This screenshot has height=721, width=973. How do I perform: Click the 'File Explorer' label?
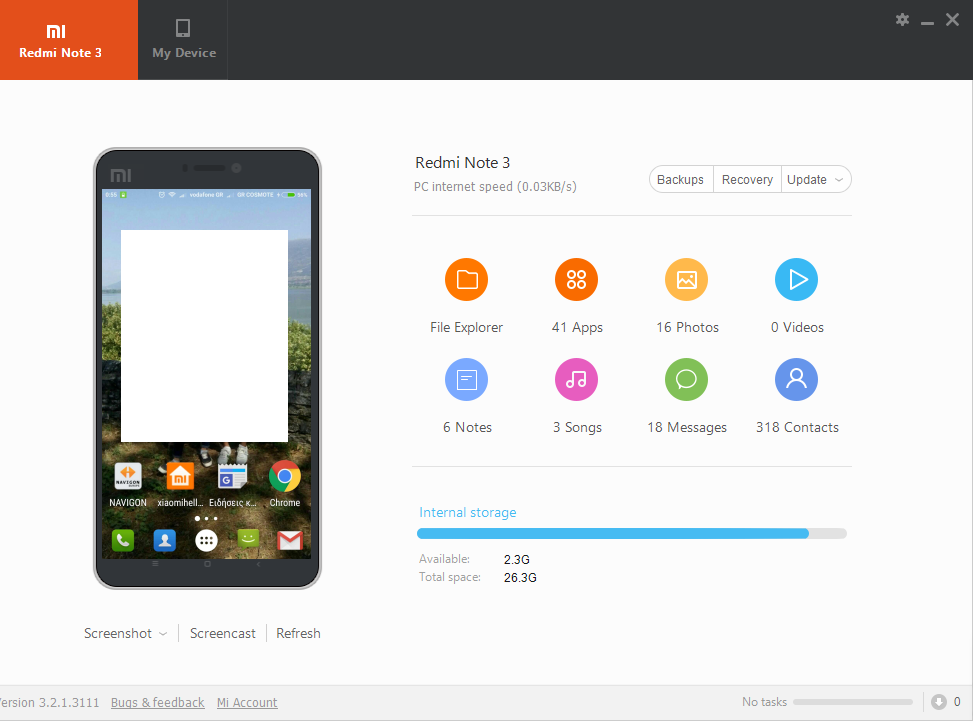467,328
